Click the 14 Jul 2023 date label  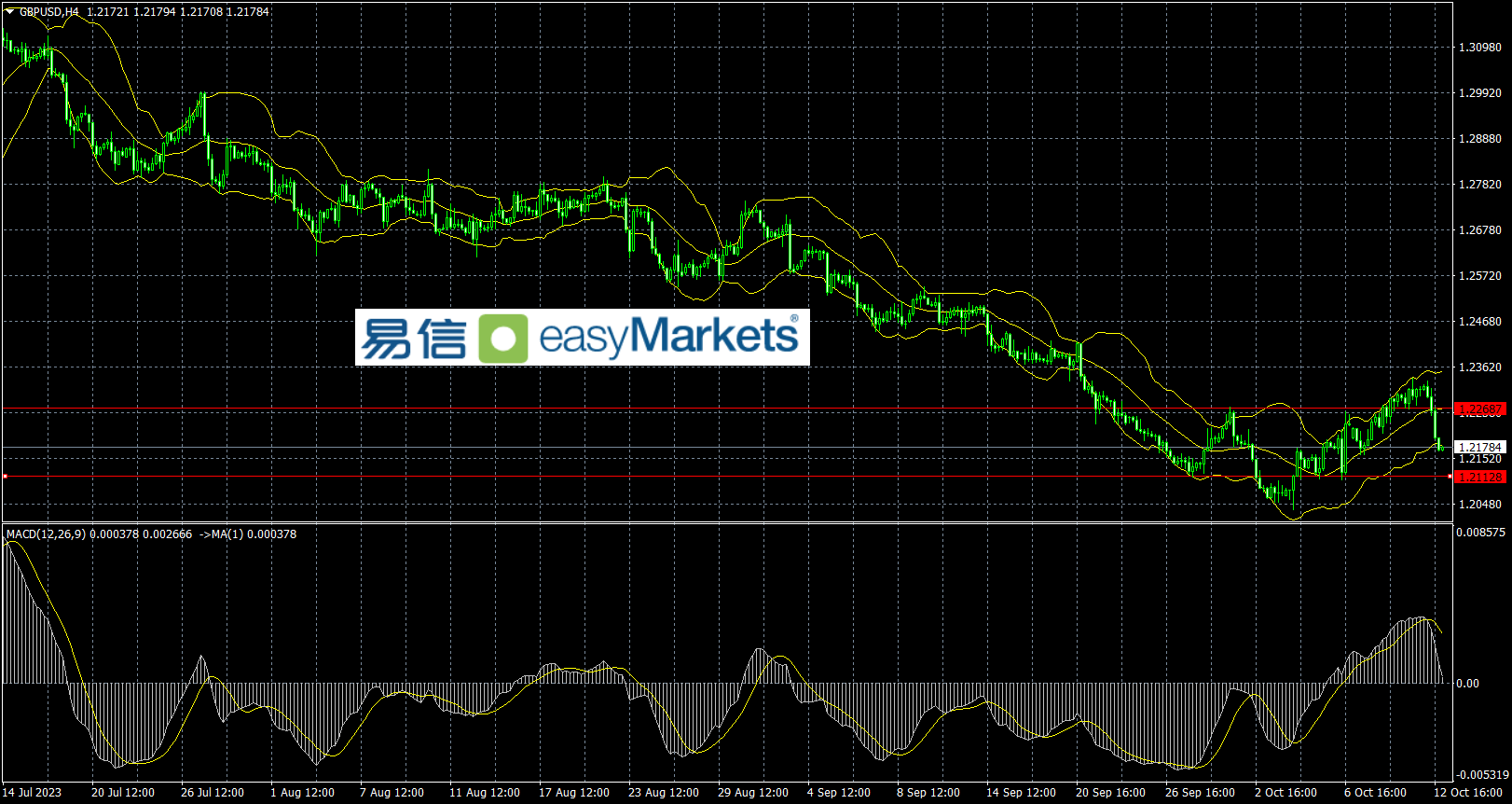tap(33, 793)
